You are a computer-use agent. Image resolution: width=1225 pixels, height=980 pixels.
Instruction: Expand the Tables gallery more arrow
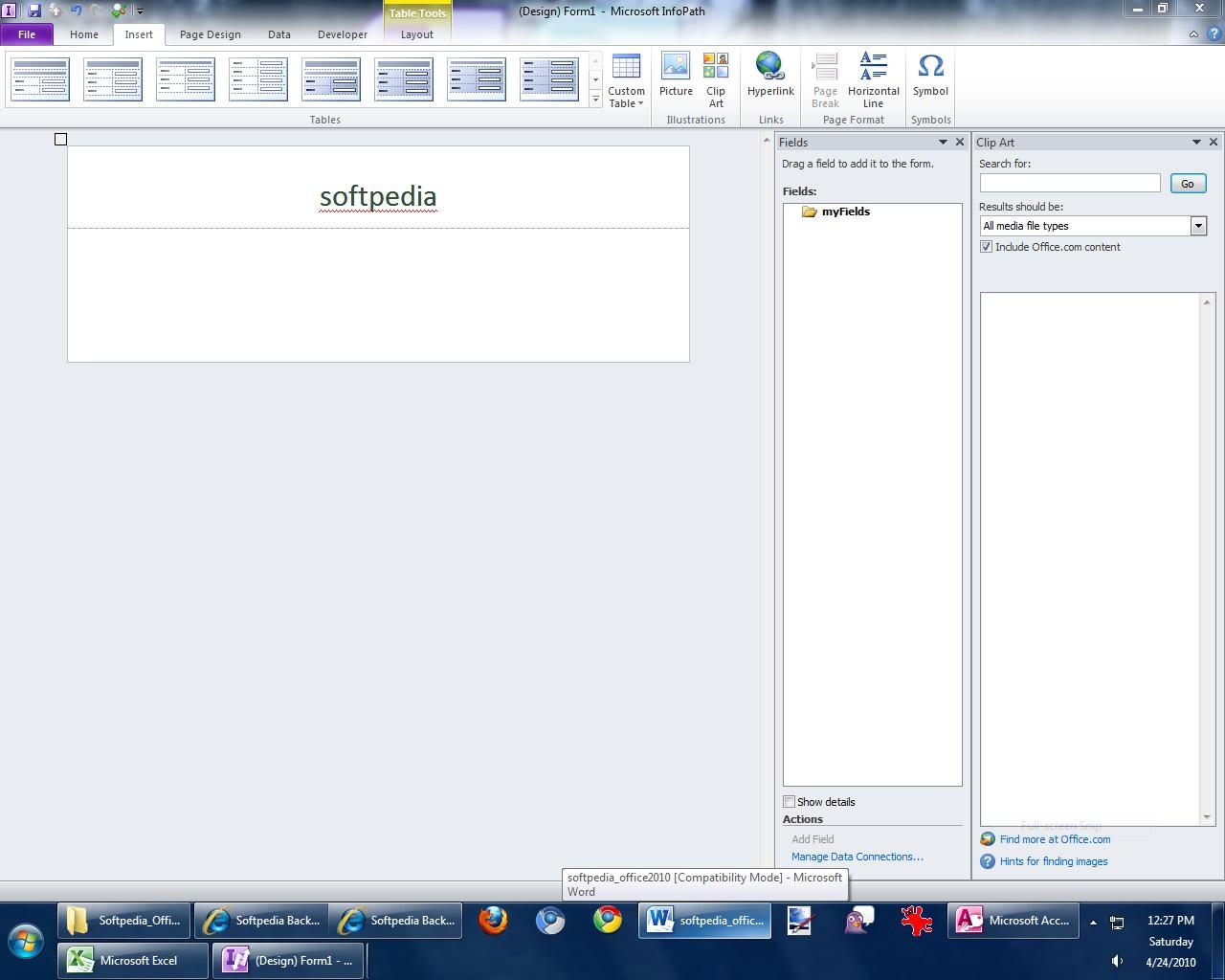point(595,99)
